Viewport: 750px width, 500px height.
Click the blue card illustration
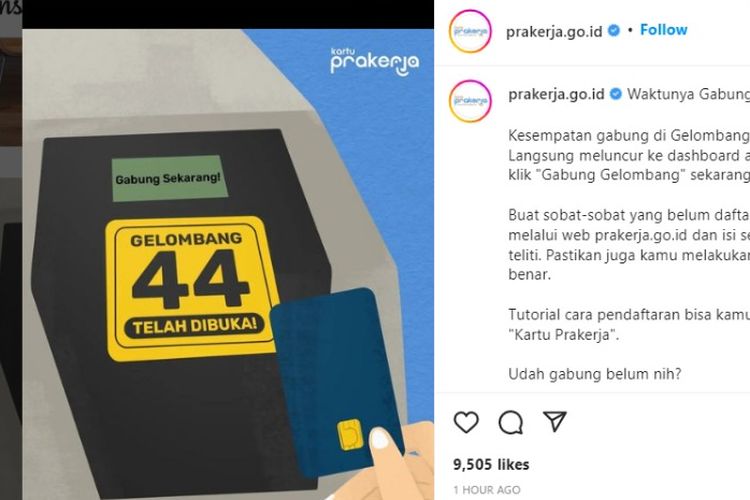[x=337, y=381]
